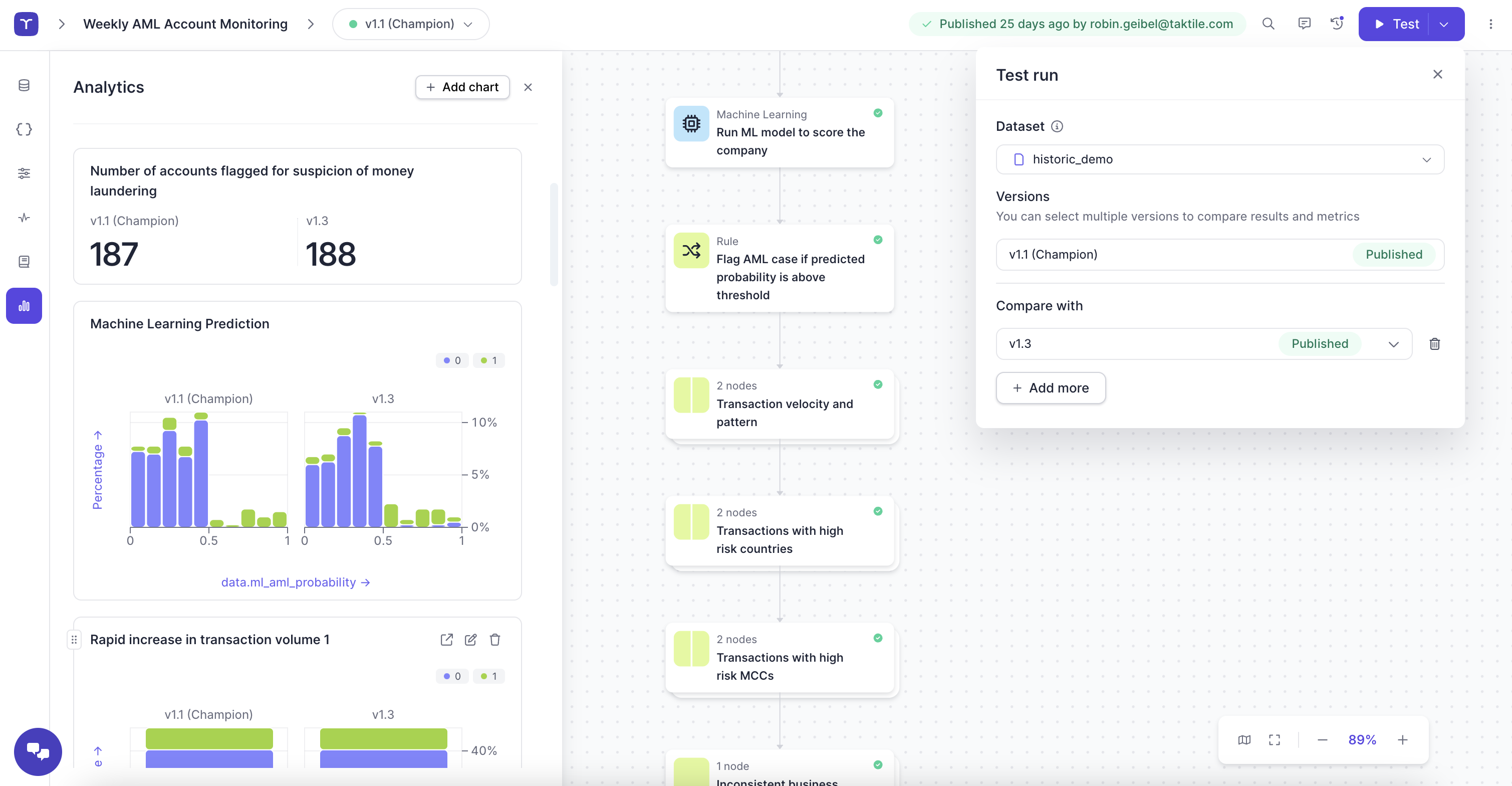Open the sliders parameters sidebar icon
The width and height of the screenshot is (1512, 786).
(x=24, y=173)
